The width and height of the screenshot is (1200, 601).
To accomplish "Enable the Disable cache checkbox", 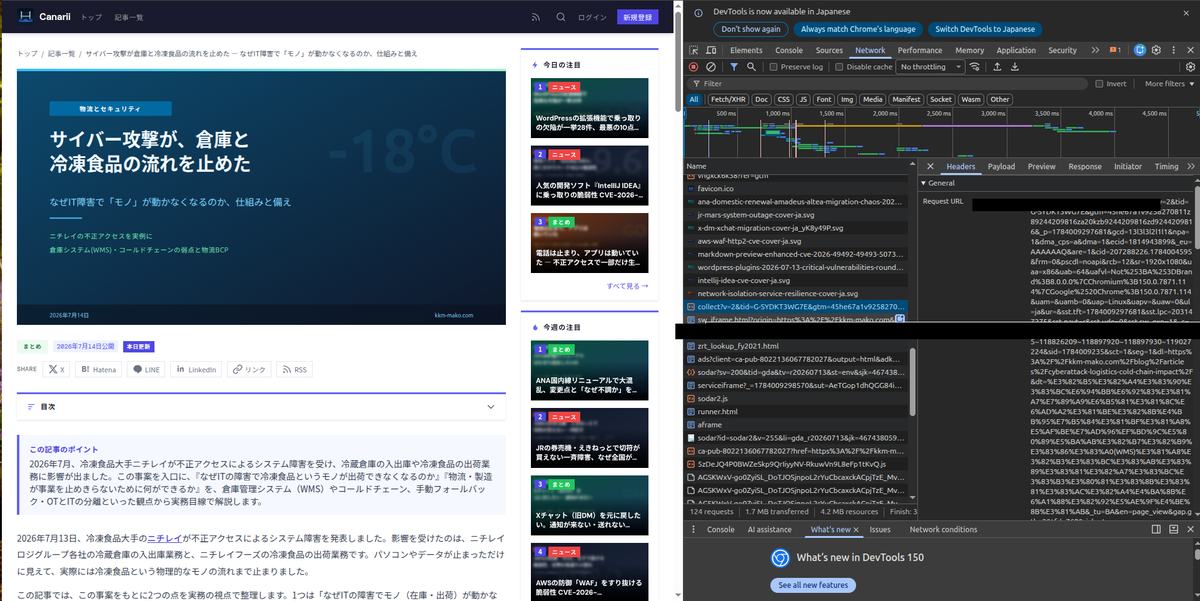I will pyautogui.click(x=838, y=67).
